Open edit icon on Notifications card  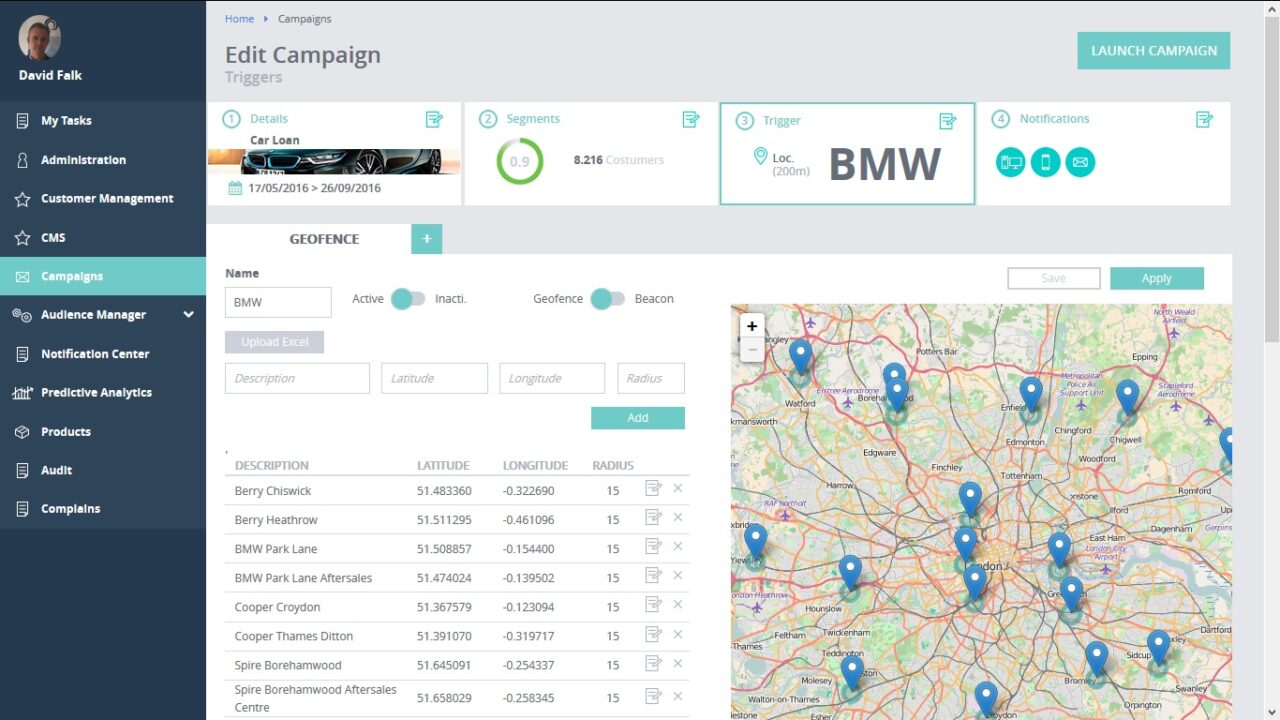point(1205,119)
